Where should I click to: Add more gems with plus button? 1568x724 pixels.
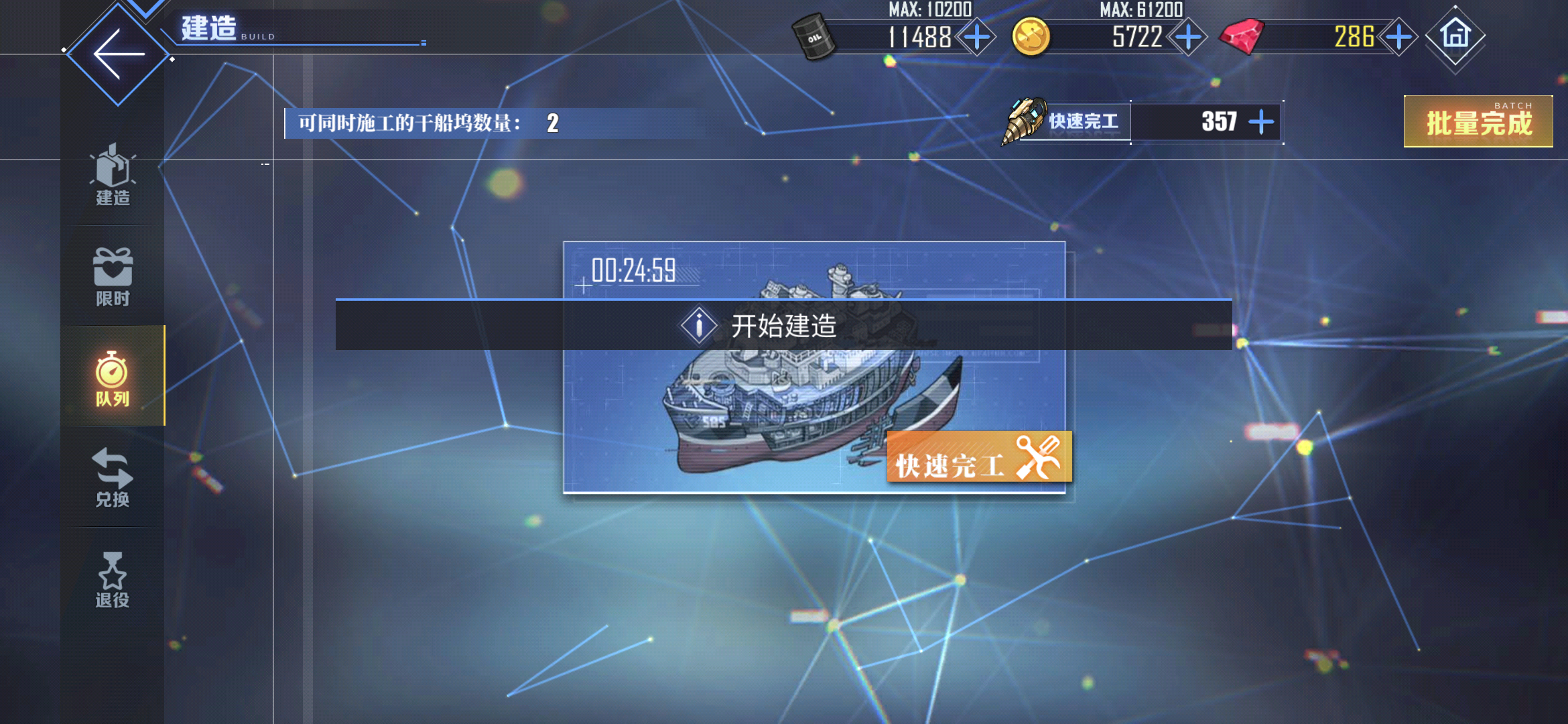1398,37
